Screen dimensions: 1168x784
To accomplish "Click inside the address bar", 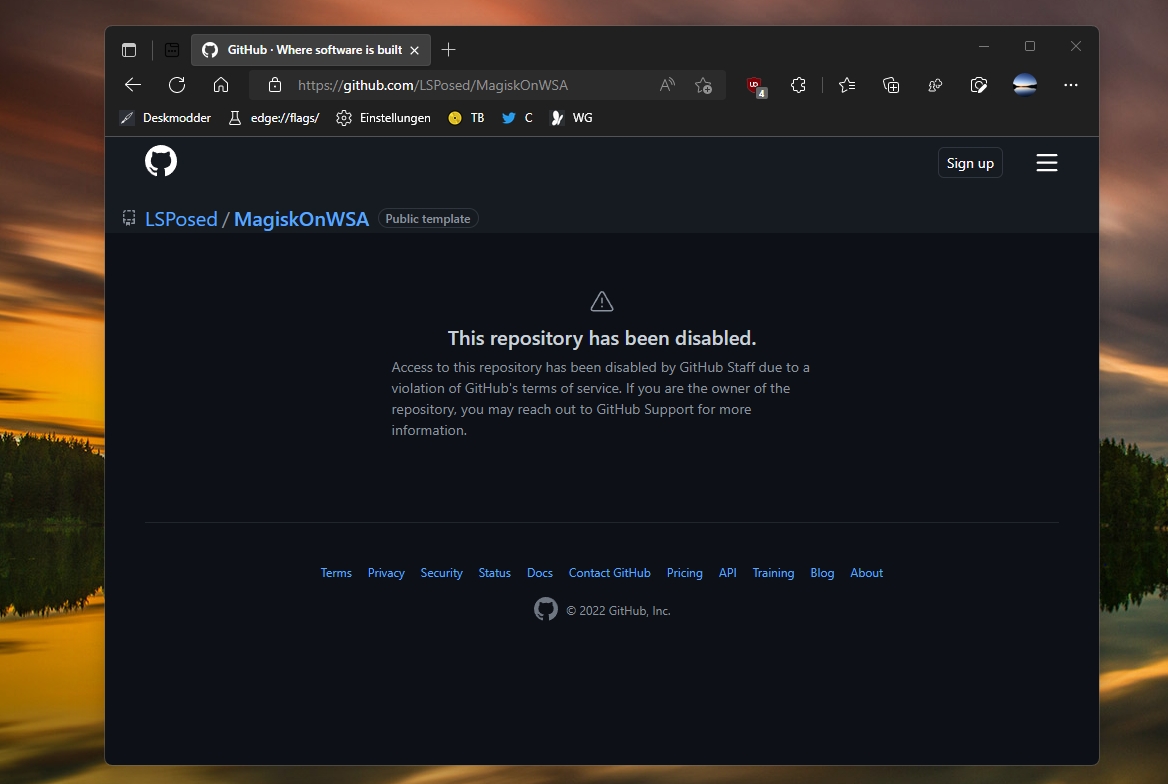I will pos(450,85).
